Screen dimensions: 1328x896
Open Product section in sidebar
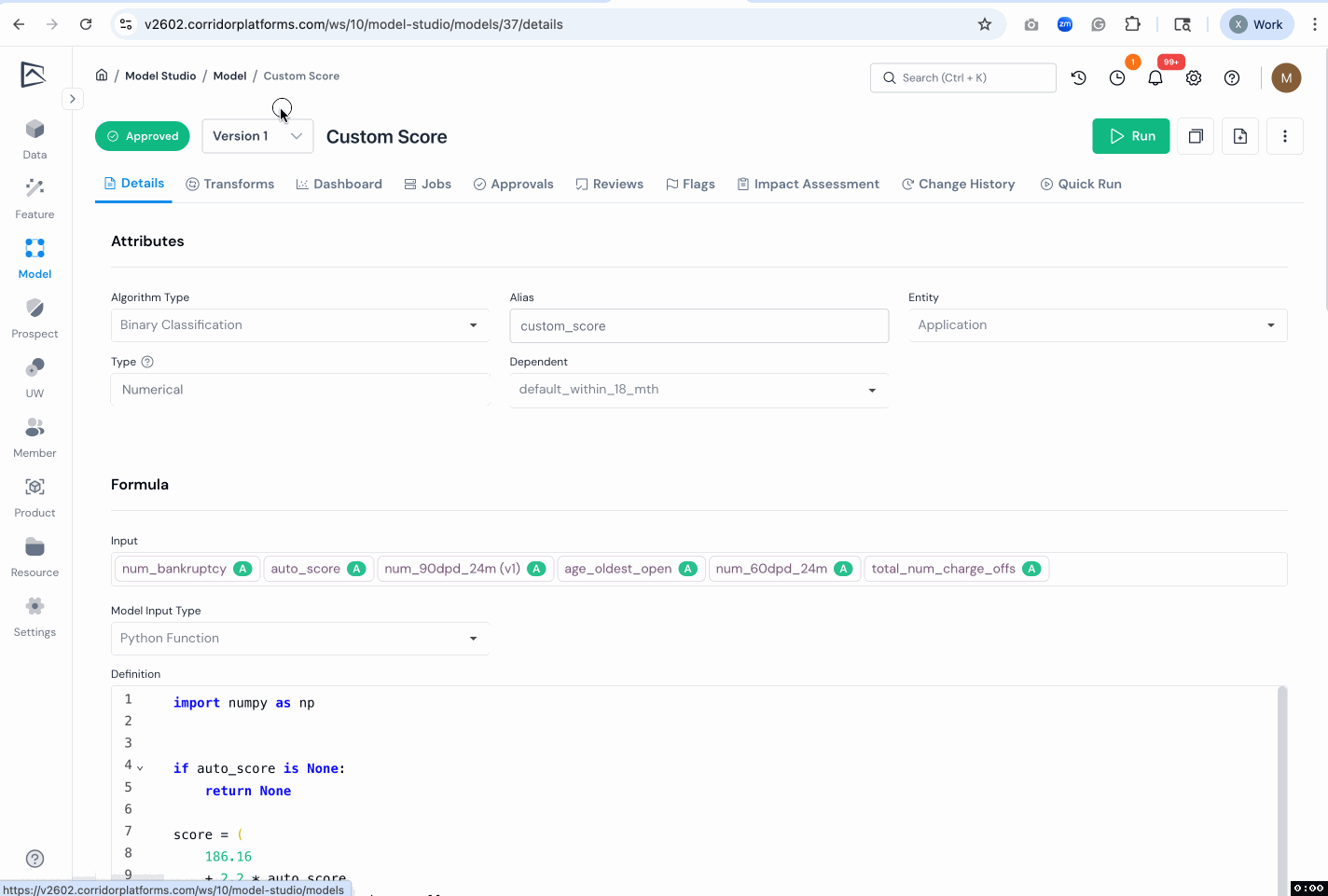35,497
